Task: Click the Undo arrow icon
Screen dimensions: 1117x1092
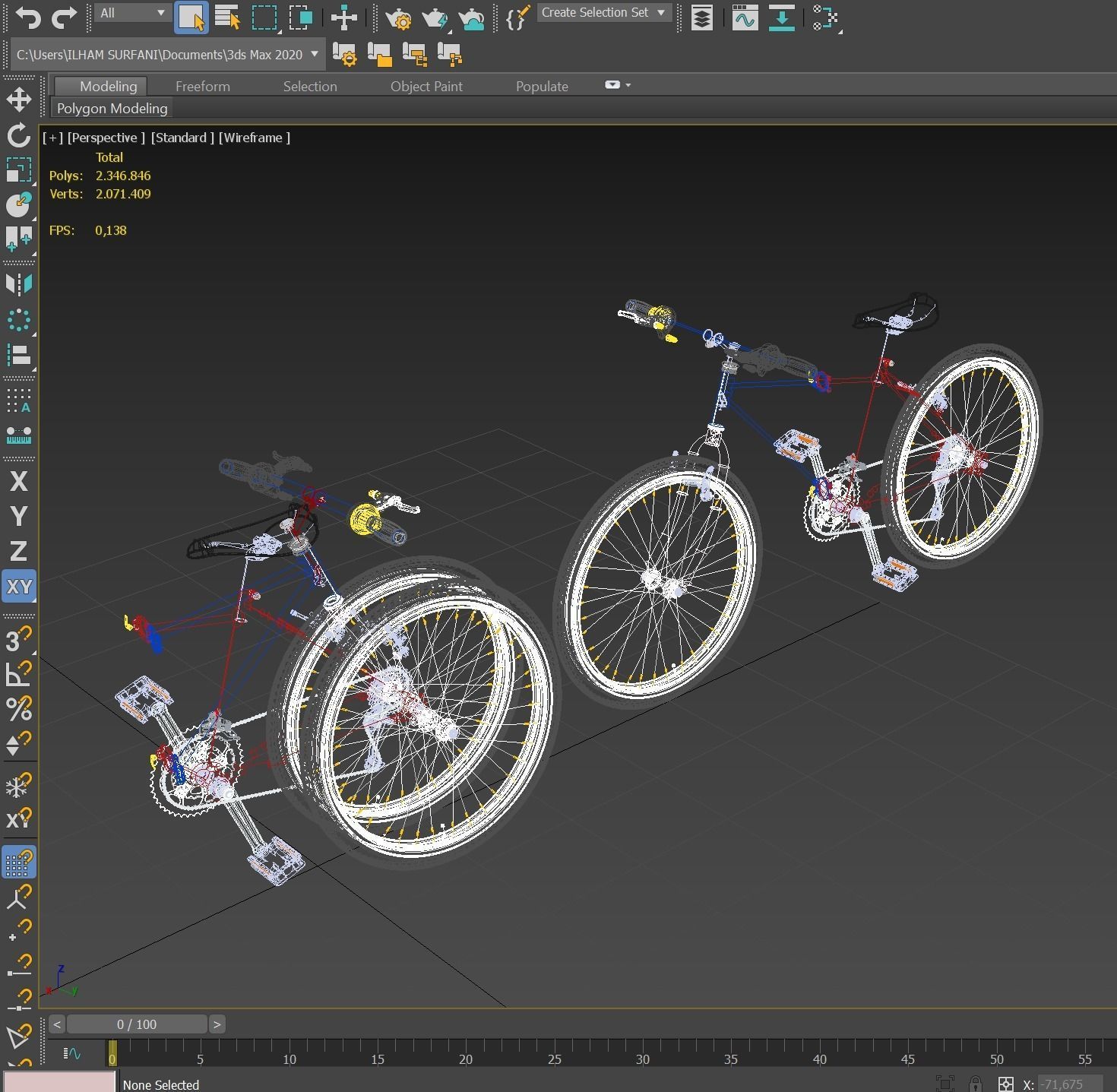Action: [28, 17]
